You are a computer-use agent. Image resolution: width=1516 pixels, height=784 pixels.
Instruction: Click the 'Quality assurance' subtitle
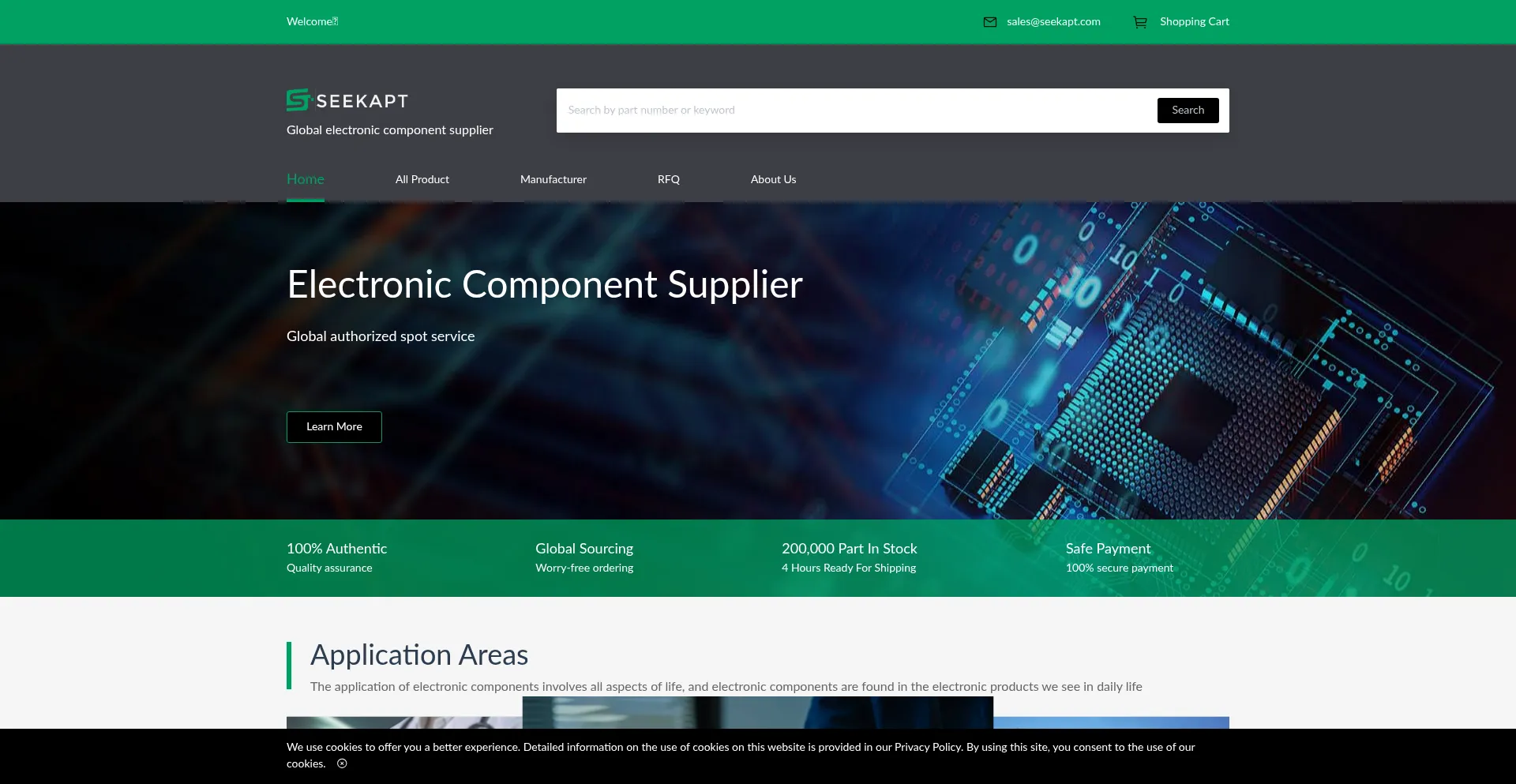329,568
